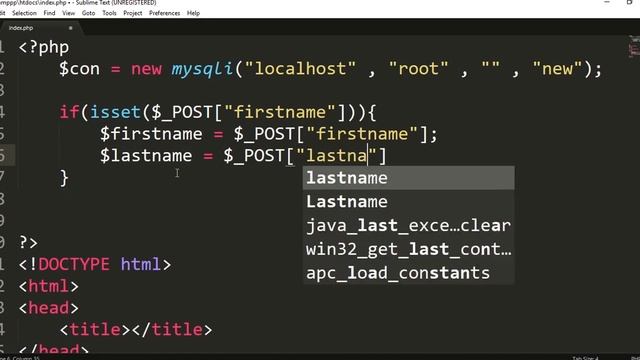Click the isset function call
640x360 pixels.
(116, 112)
